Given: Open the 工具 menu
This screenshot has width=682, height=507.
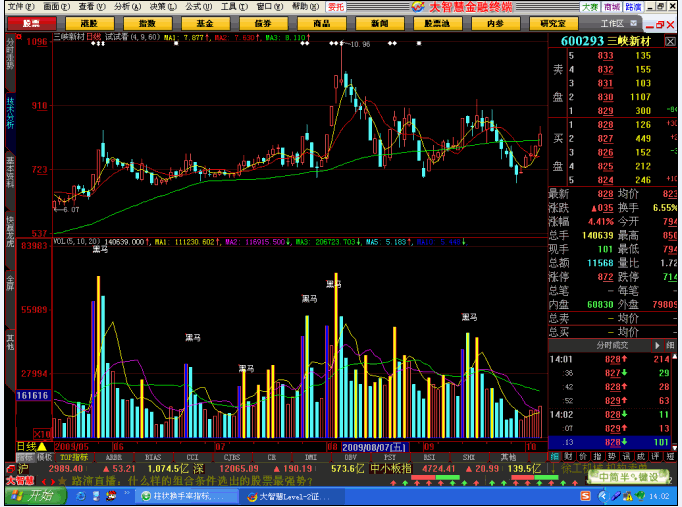Looking at the screenshot, I should (234, 7).
